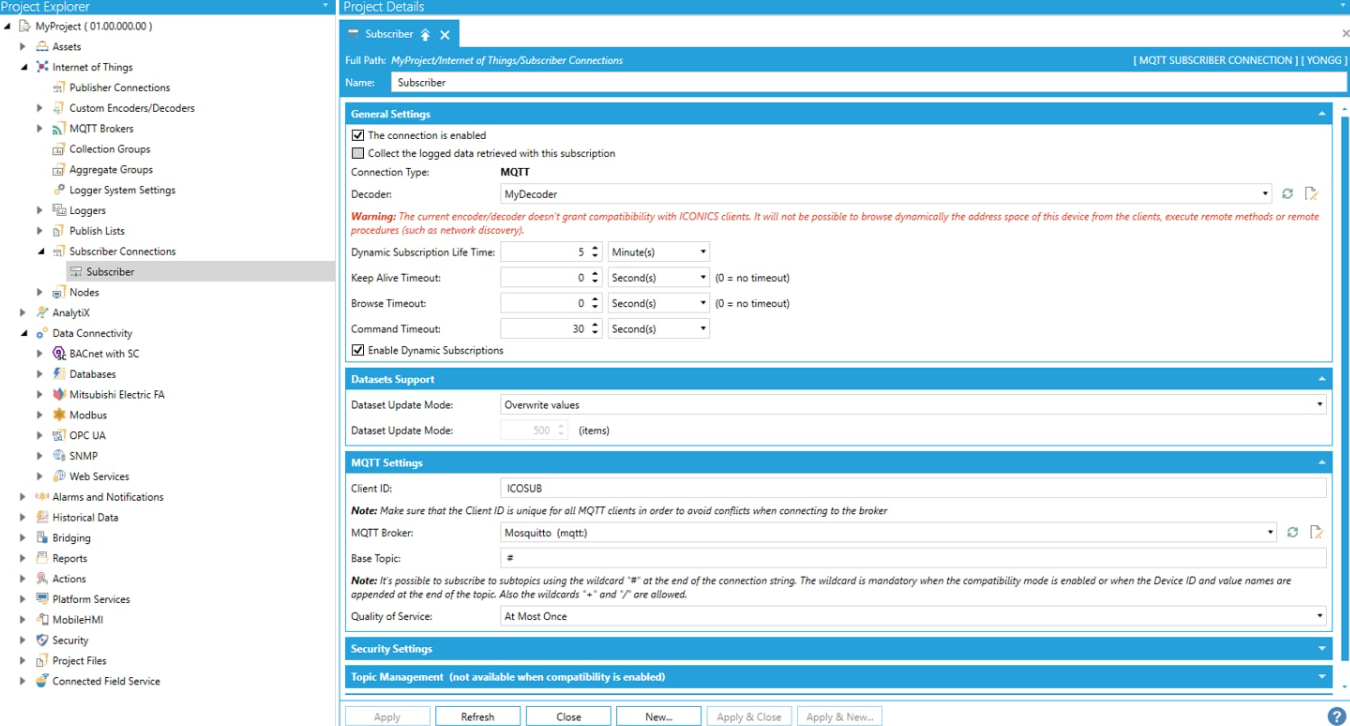Click the Base Topic input field
The width and height of the screenshot is (1350, 726).
(914, 558)
